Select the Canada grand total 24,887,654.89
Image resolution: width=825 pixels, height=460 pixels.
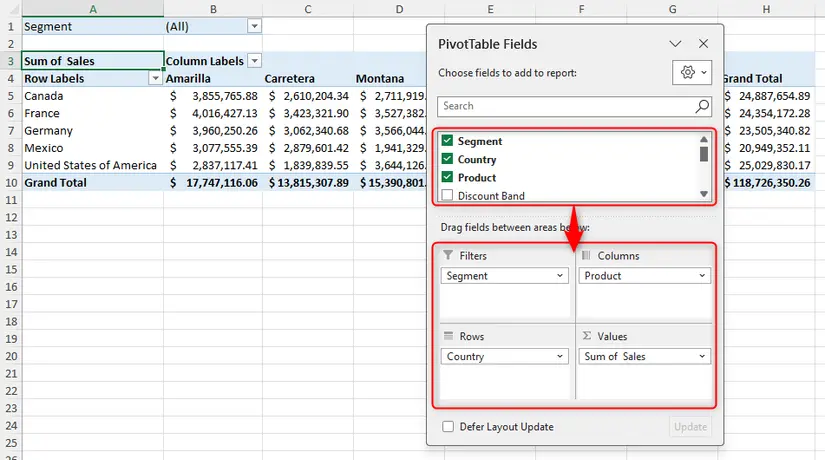point(769,96)
